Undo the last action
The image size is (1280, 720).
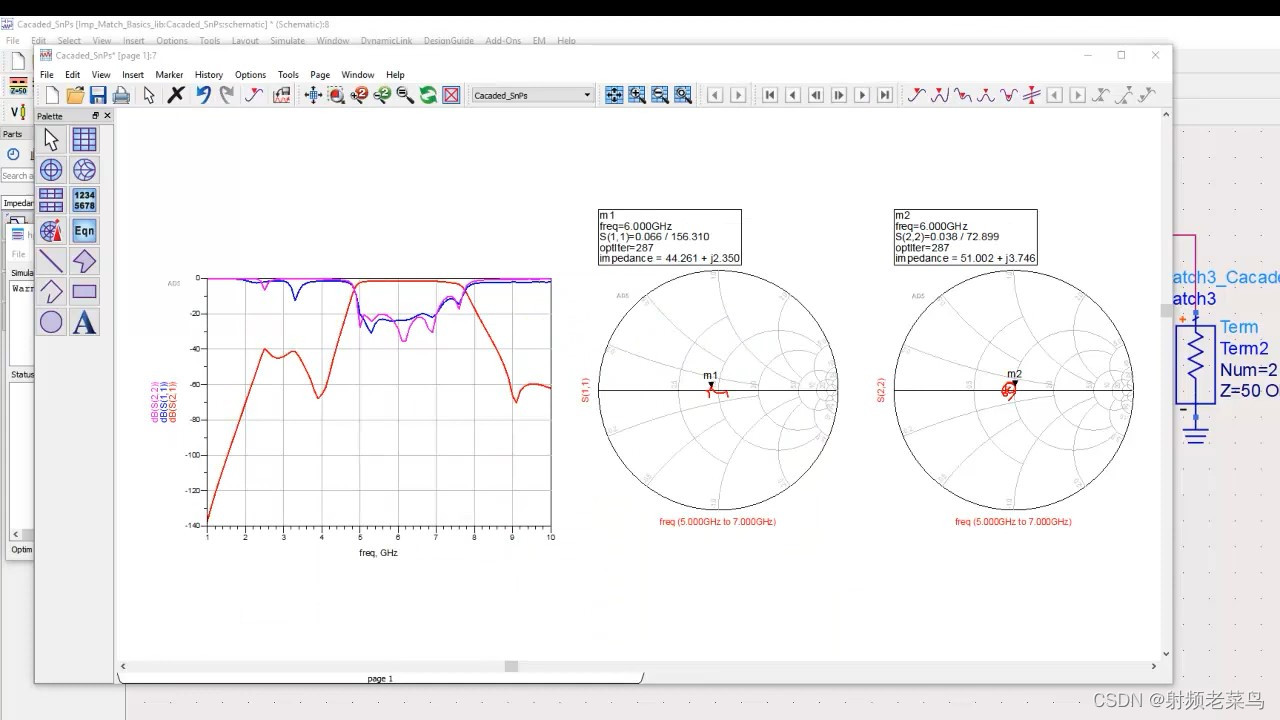(203, 95)
